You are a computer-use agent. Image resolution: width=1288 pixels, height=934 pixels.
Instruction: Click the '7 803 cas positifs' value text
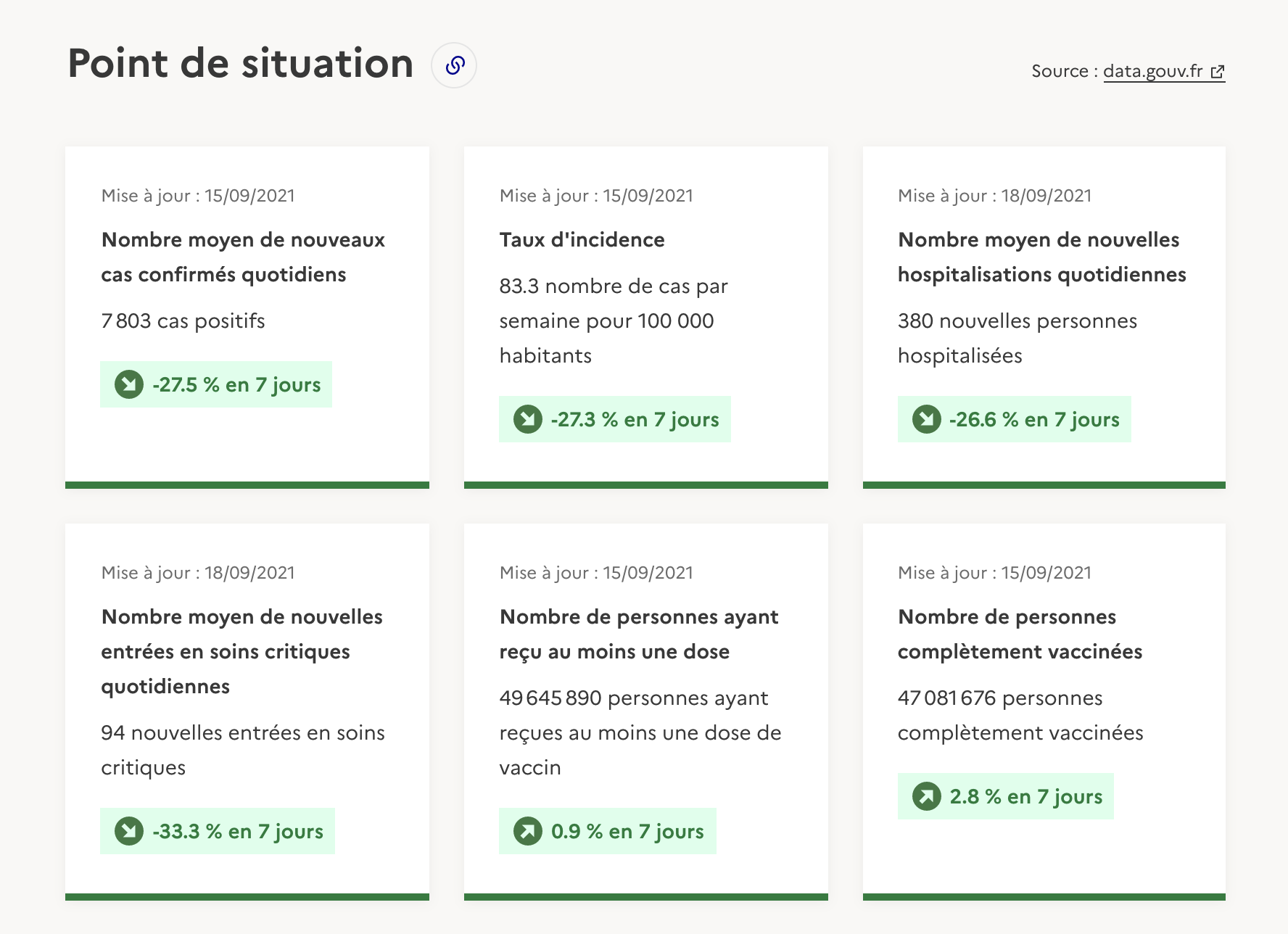[x=183, y=321]
